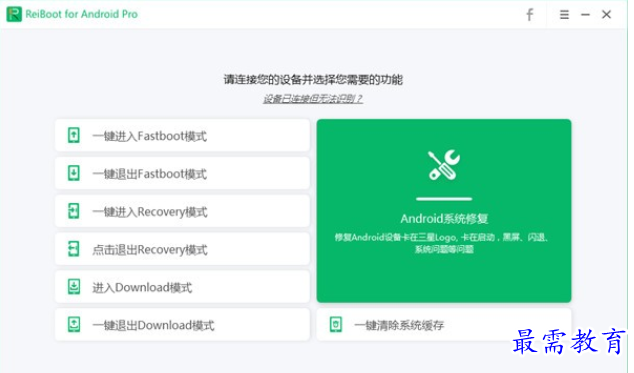
Task: Choose 一键进入Recovery模式
Action: (x=182, y=211)
